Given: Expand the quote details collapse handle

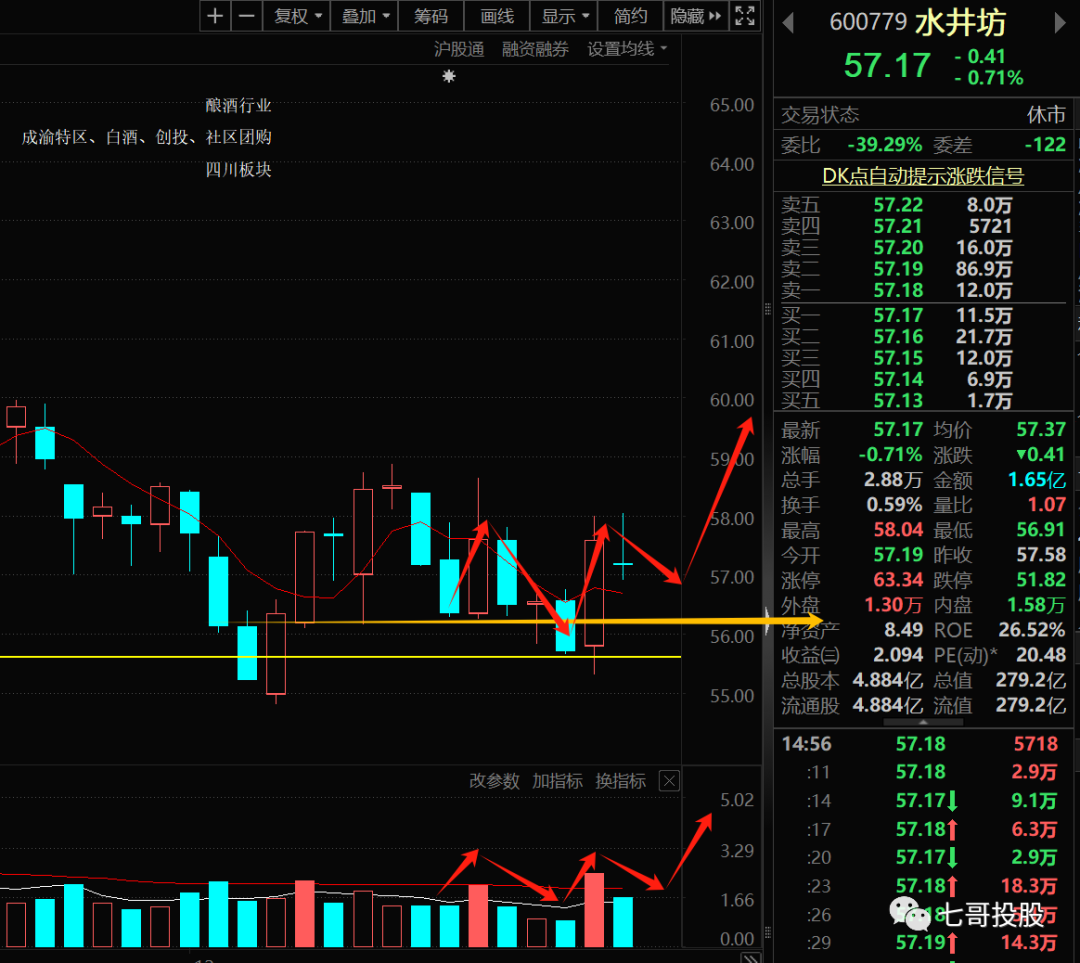Looking at the screenshot, I should [923, 723].
